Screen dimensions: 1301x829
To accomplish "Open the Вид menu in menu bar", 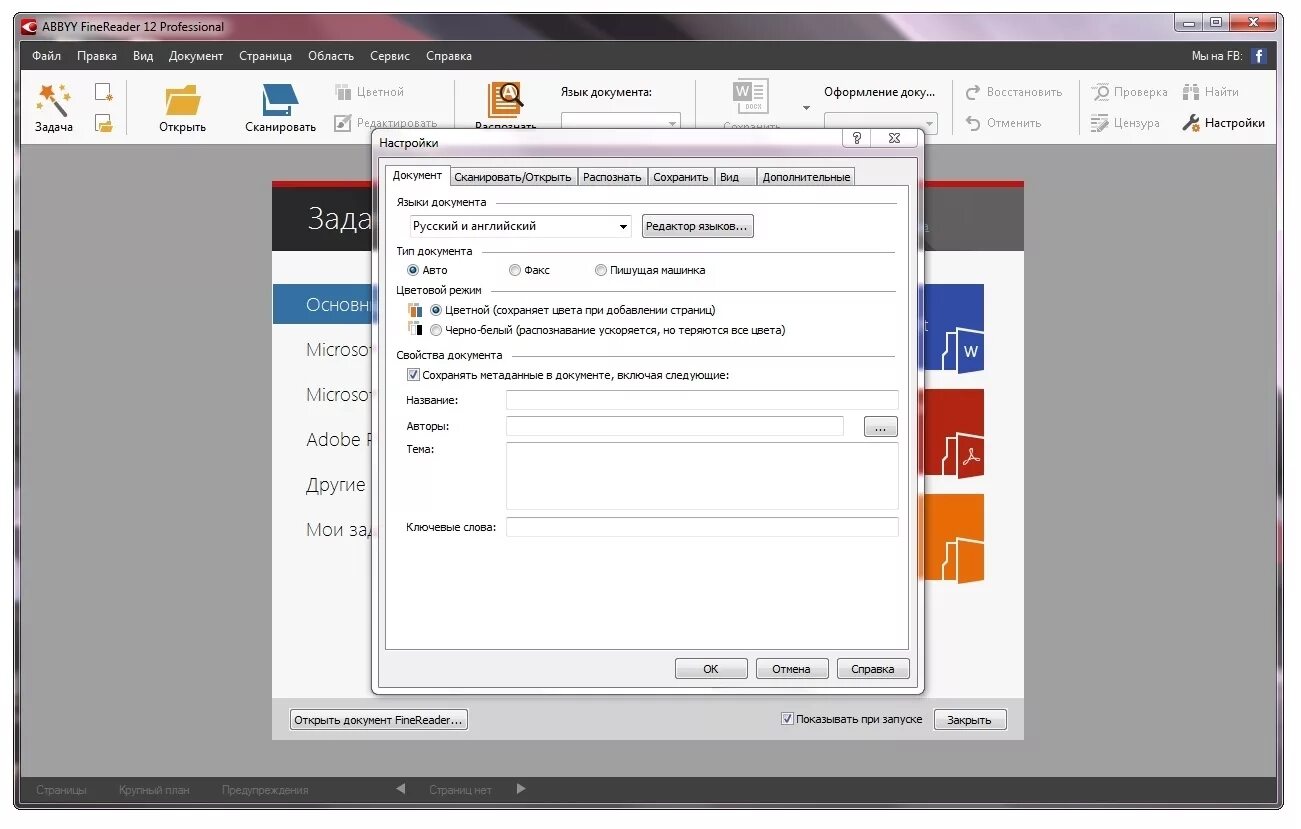I will [x=143, y=56].
